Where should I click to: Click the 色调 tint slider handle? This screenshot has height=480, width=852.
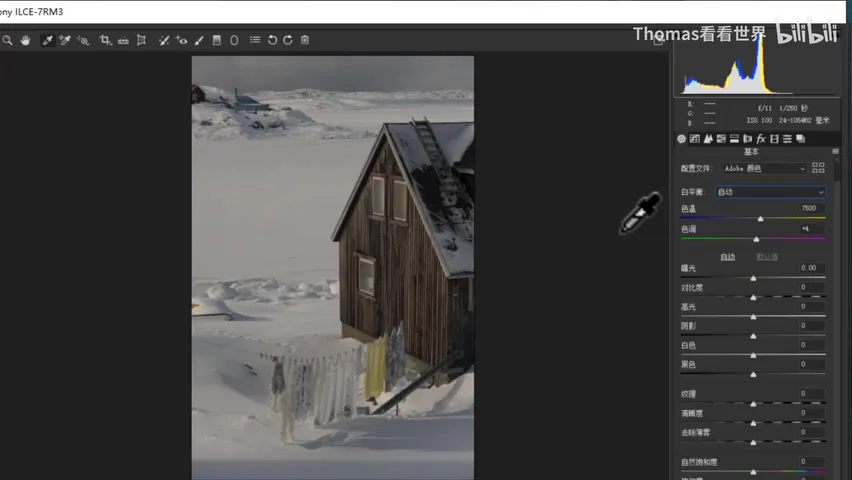pos(756,239)
